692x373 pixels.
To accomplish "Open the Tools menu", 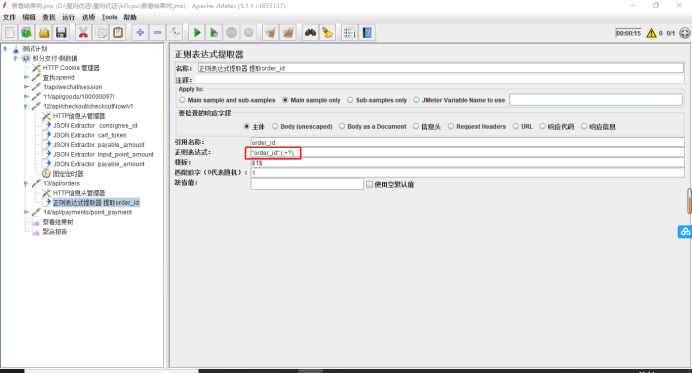I will pyautogui.click(x=109, y=17).
